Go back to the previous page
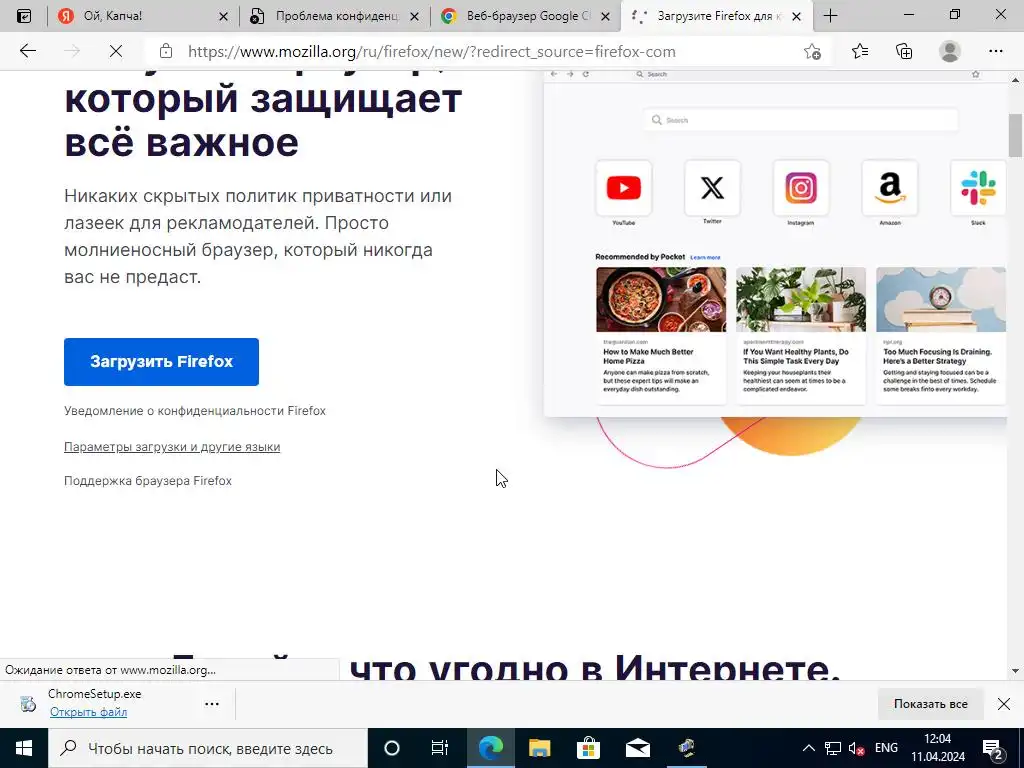The height and width of the screenshot is (768, 1024). click(27, 51)
